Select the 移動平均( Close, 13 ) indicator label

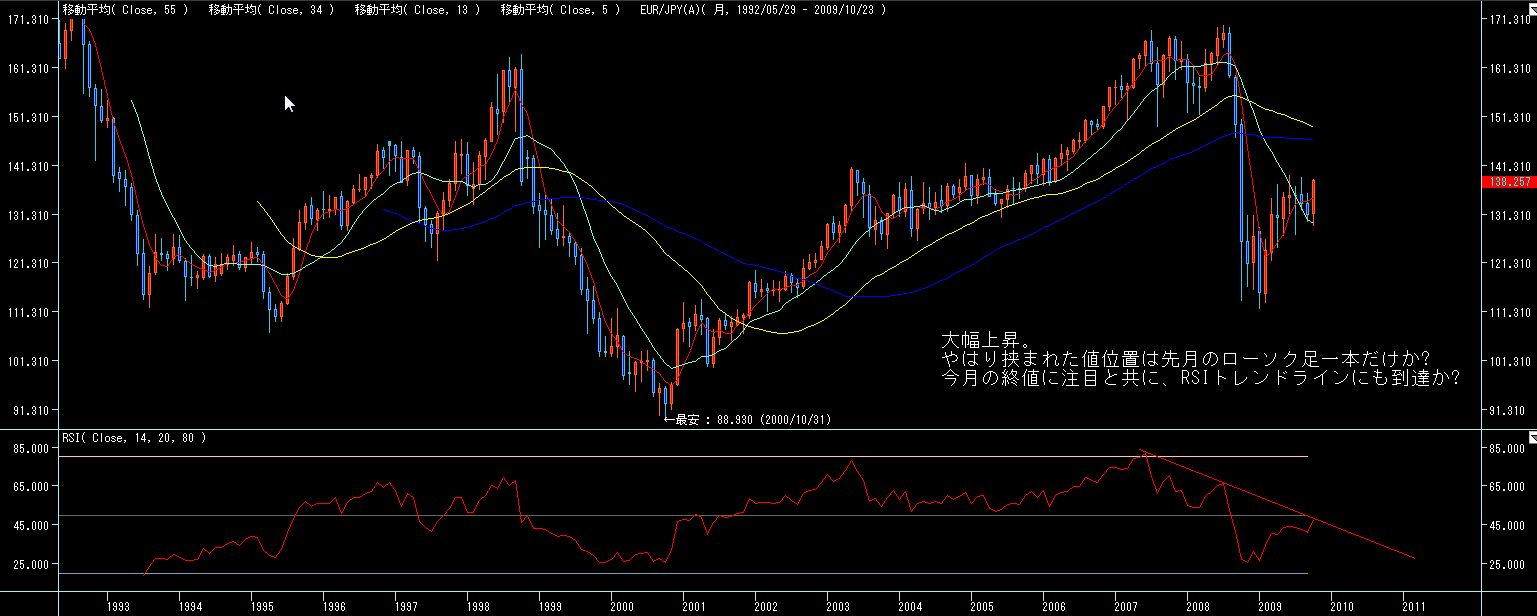click(418, 9)
